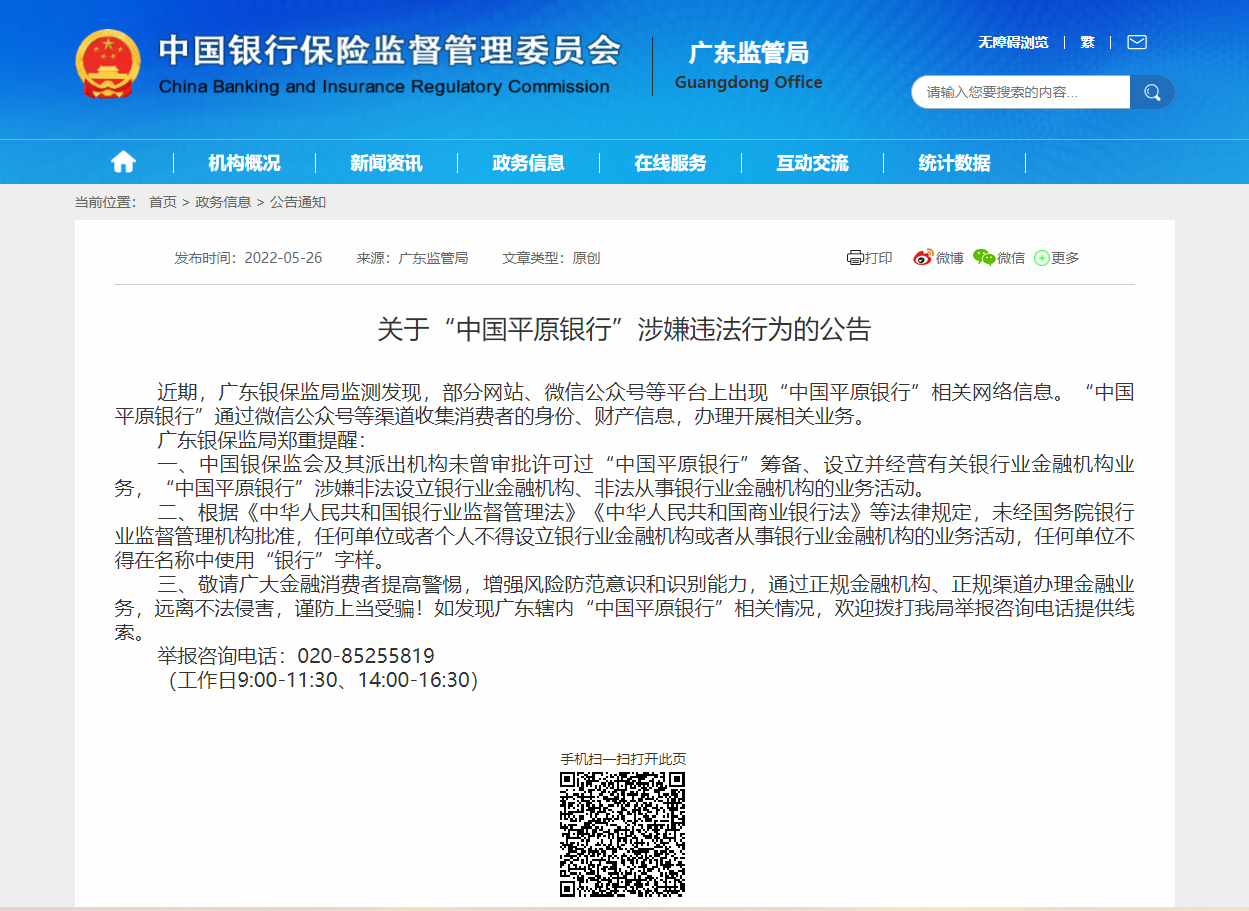Screen dimensions: 1249x911
Task: Switch to traditional Chinese with 繁
Action: click(1087, 42)
